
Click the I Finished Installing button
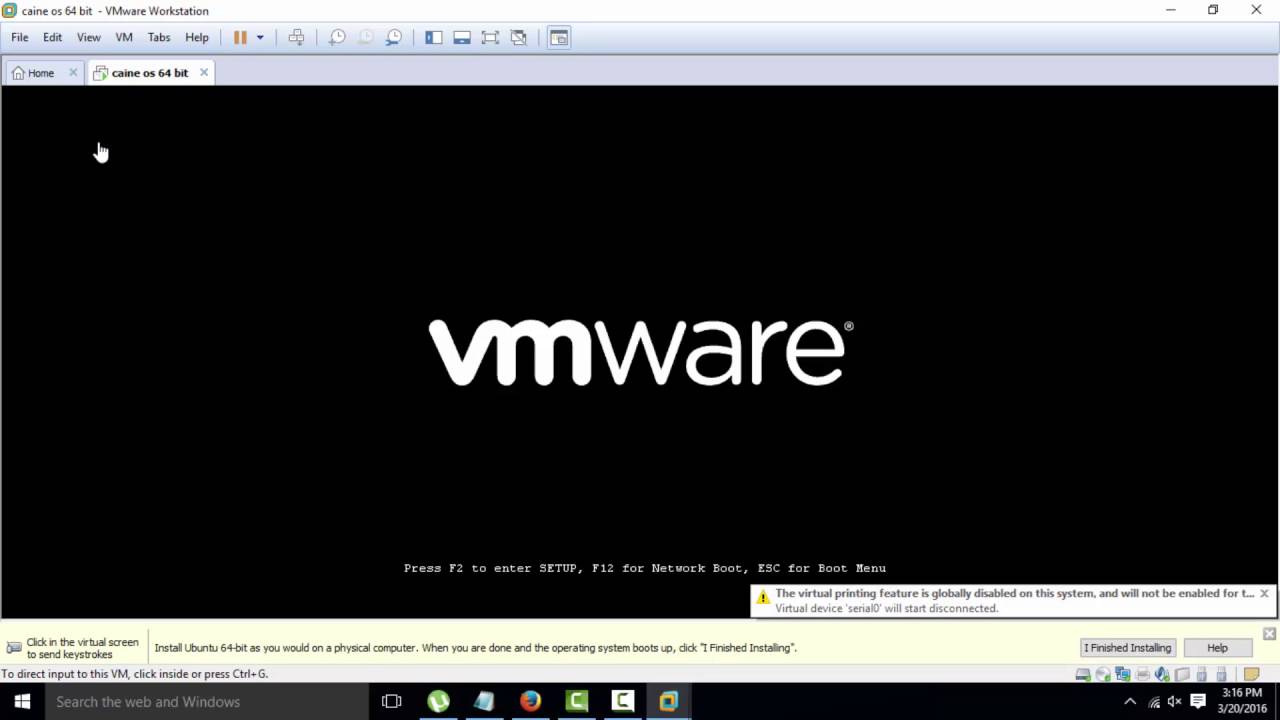tap(1127, 648)
